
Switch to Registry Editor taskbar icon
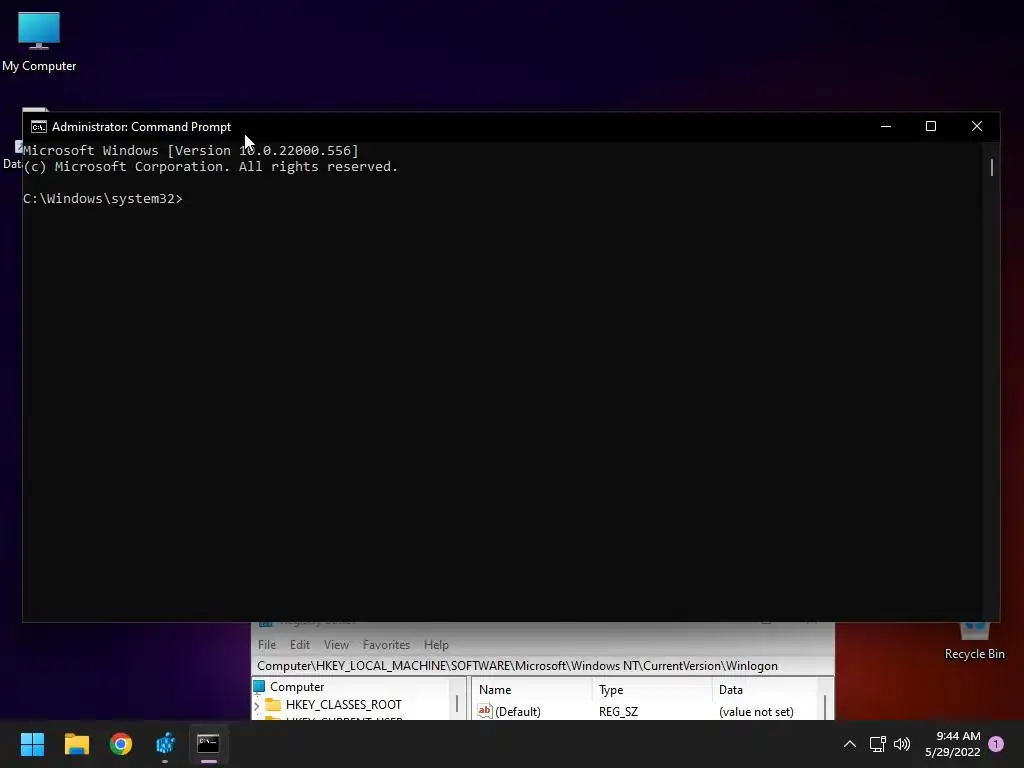point(165,744)
